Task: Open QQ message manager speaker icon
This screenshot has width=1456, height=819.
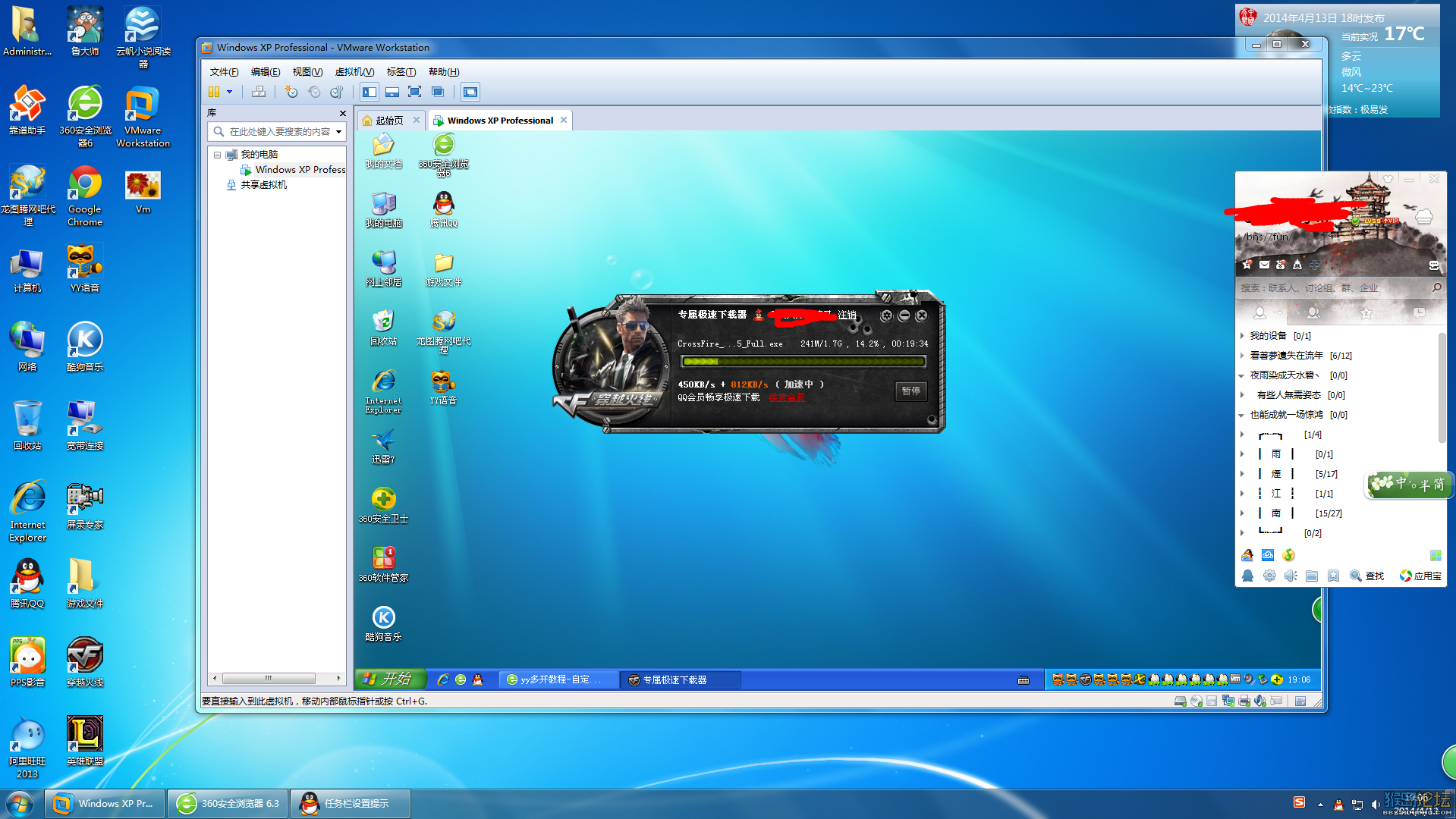Action: tap(1291, 576)
